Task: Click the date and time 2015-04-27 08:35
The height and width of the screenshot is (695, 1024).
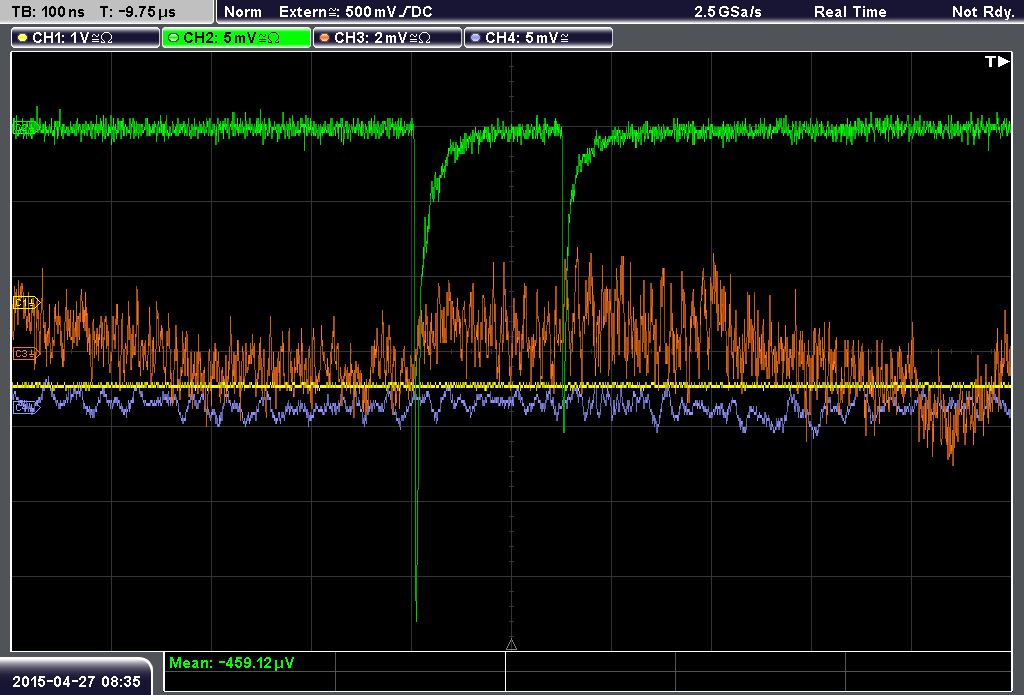Action: [x=76, y=681]
